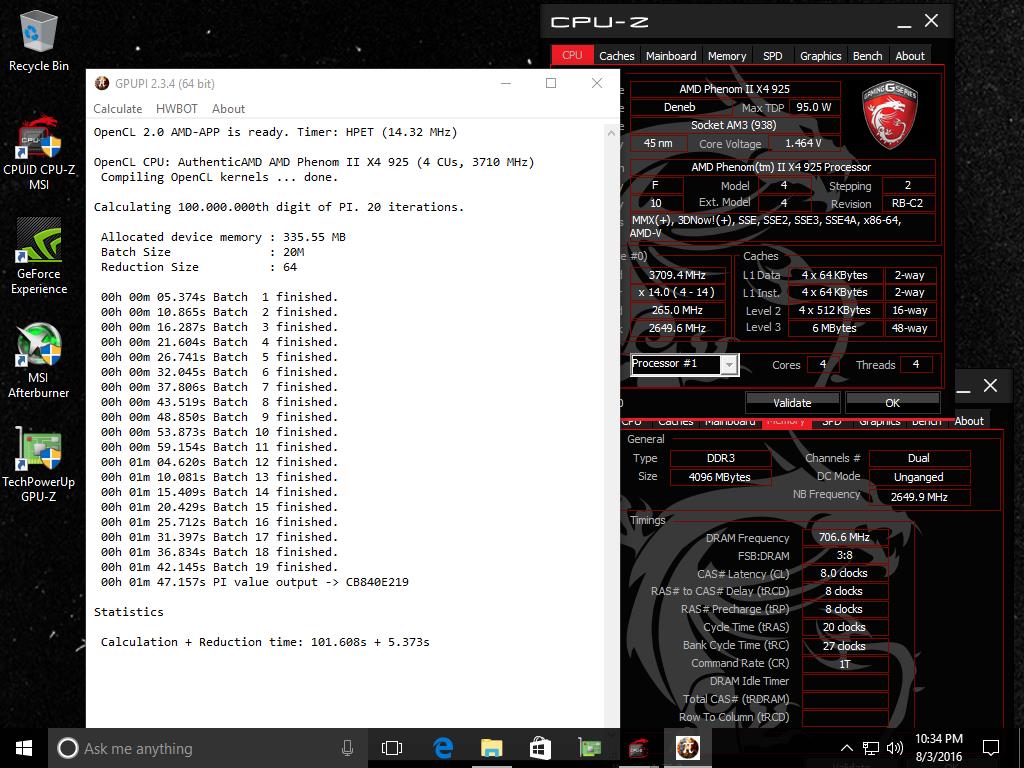
Task: Click the Cortana microphone icon
Action: tap(347, 748)
